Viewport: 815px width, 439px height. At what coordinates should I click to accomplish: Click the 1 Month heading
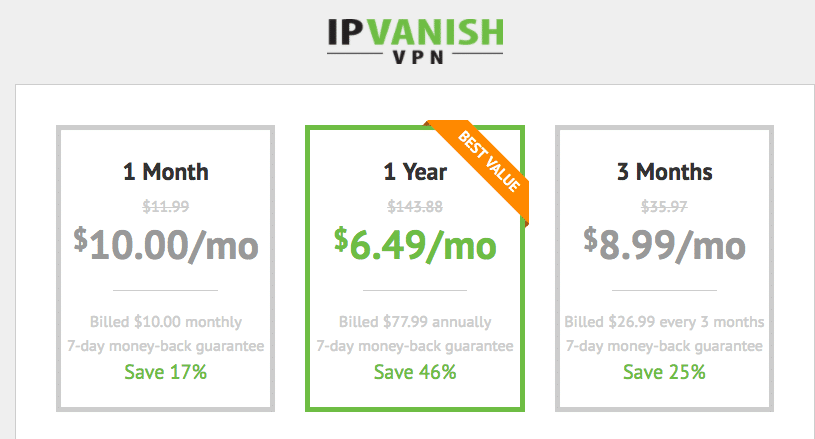[165, 172]
